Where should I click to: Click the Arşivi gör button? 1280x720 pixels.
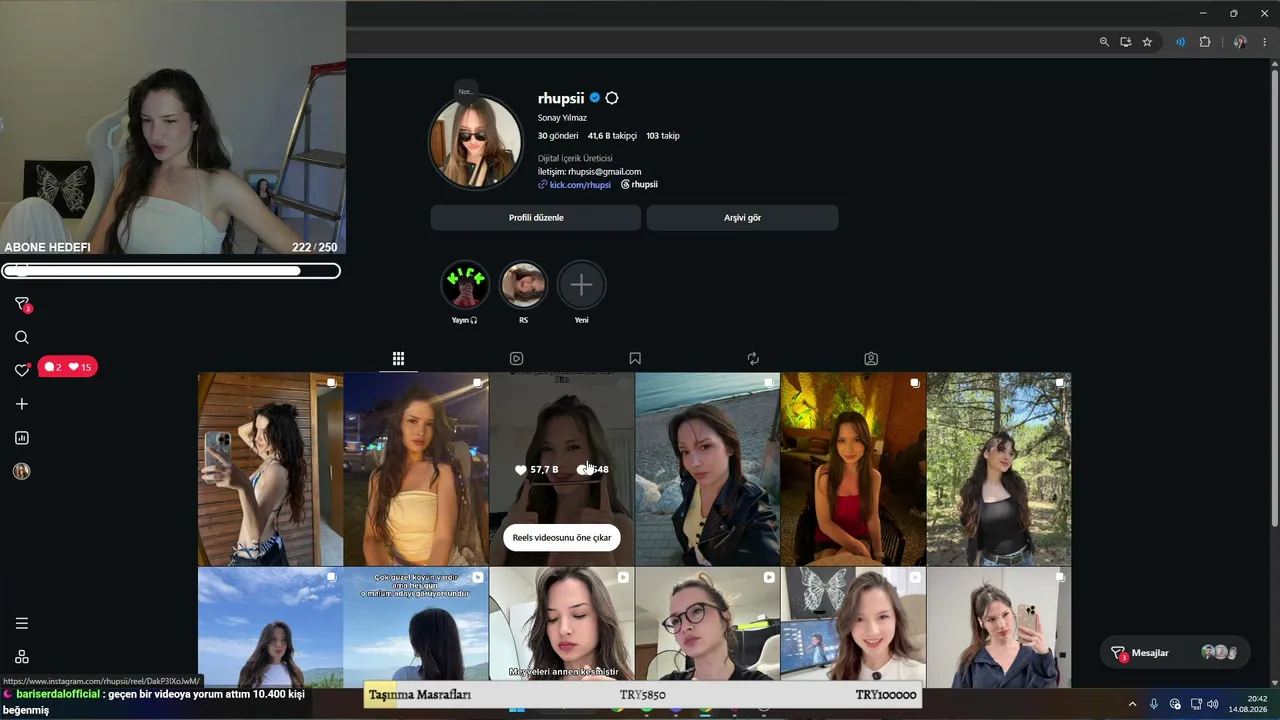coord(742,218)
